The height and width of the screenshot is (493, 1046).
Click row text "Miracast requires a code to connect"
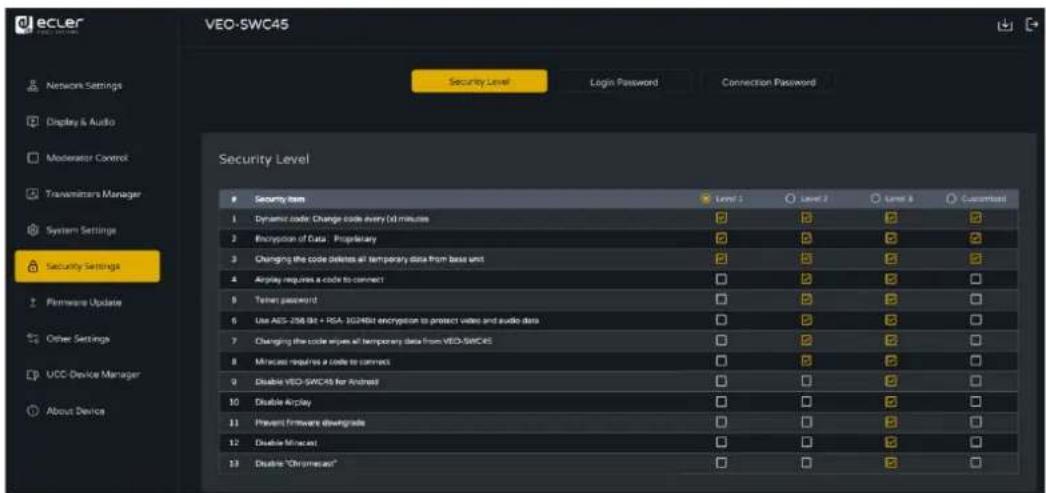[321, 361]
